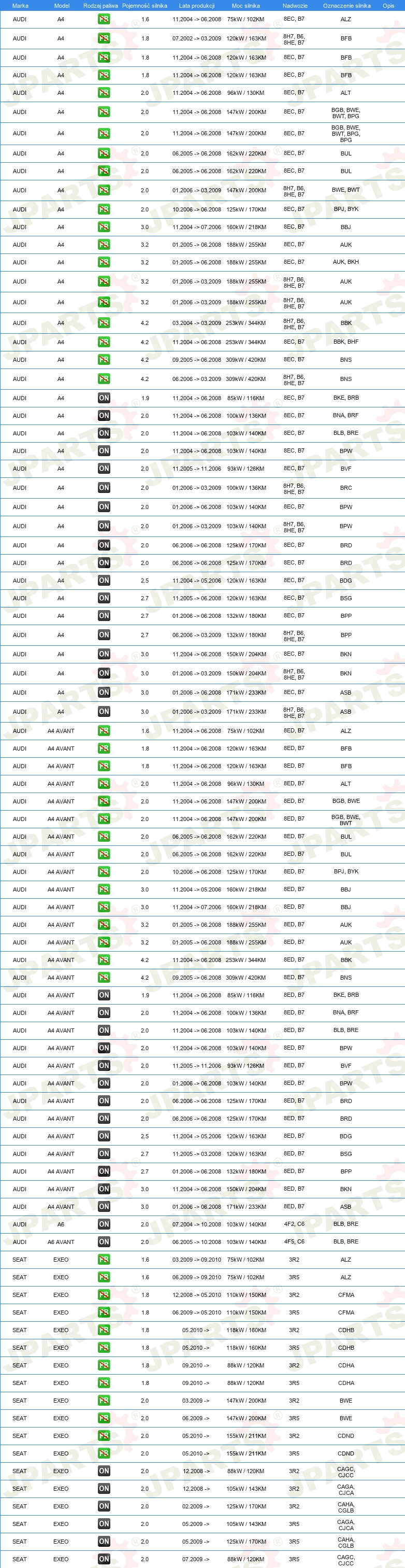Select the '07.2002 -> 03.2009' production date cell
This screenshot has width=405, height=1568.
tap(196, 38)
